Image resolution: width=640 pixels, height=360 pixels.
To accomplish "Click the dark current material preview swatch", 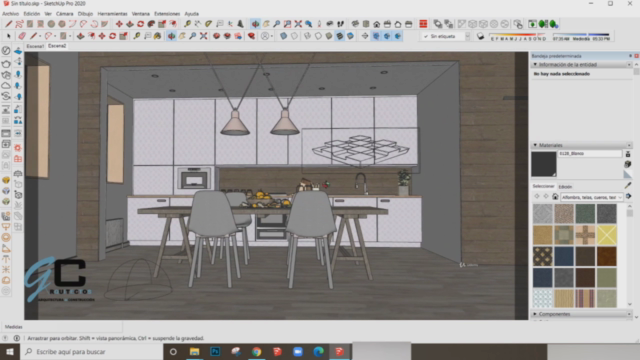I will coord(544,164).
